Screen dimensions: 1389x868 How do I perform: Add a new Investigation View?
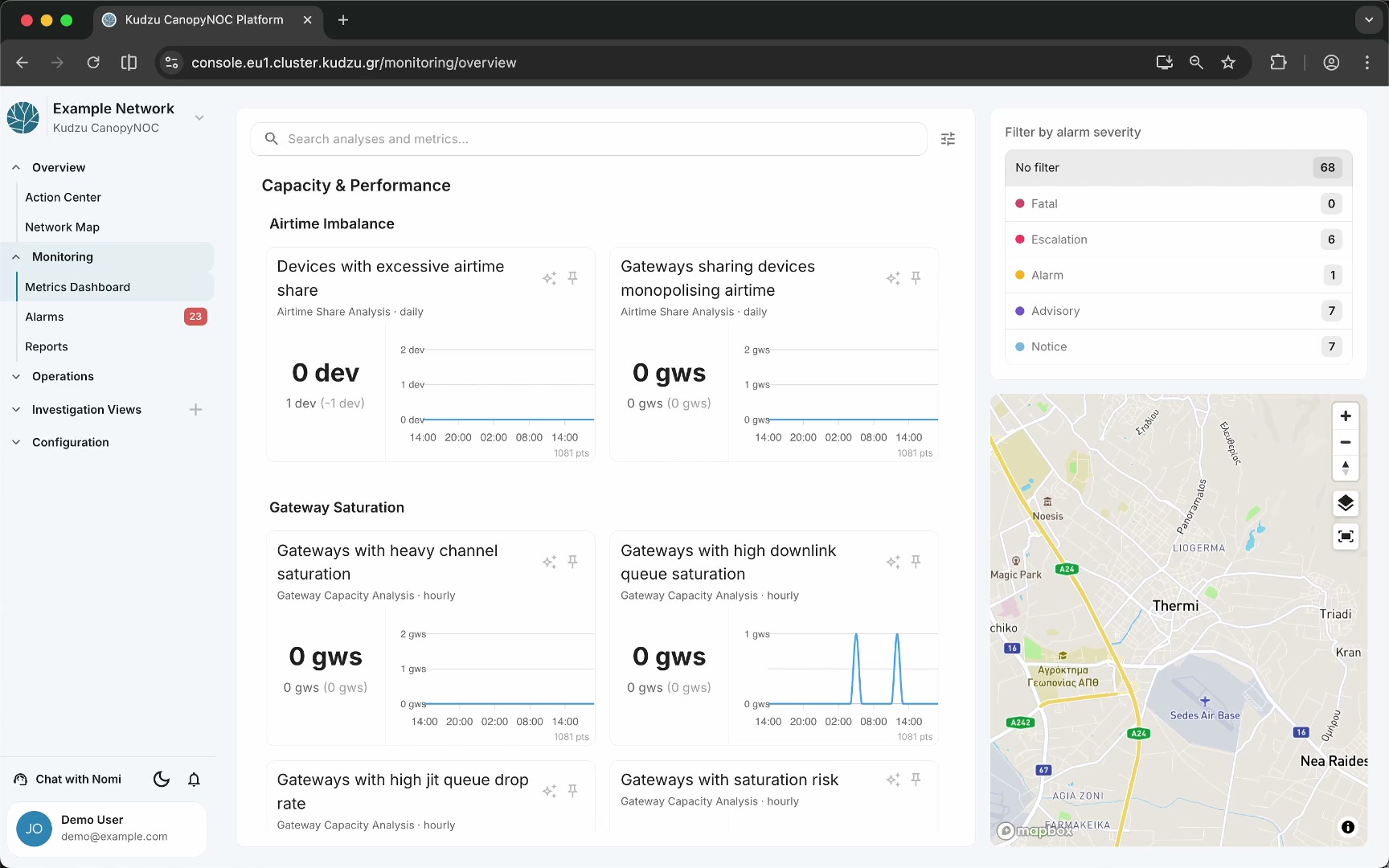click(195, 410)
